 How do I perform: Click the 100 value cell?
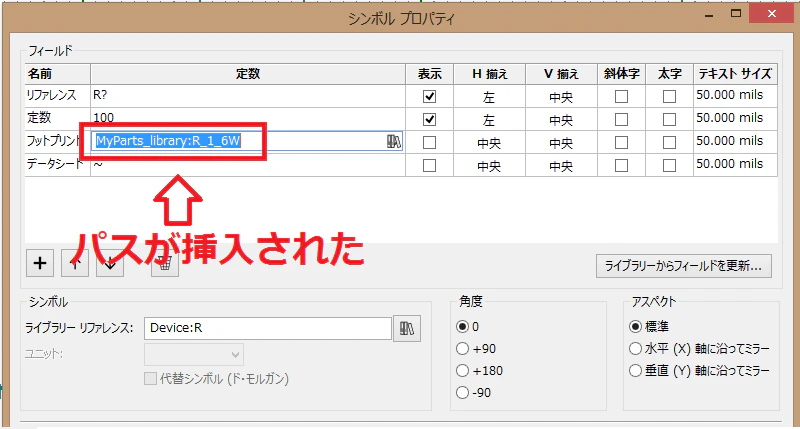(x=248, y=118)
